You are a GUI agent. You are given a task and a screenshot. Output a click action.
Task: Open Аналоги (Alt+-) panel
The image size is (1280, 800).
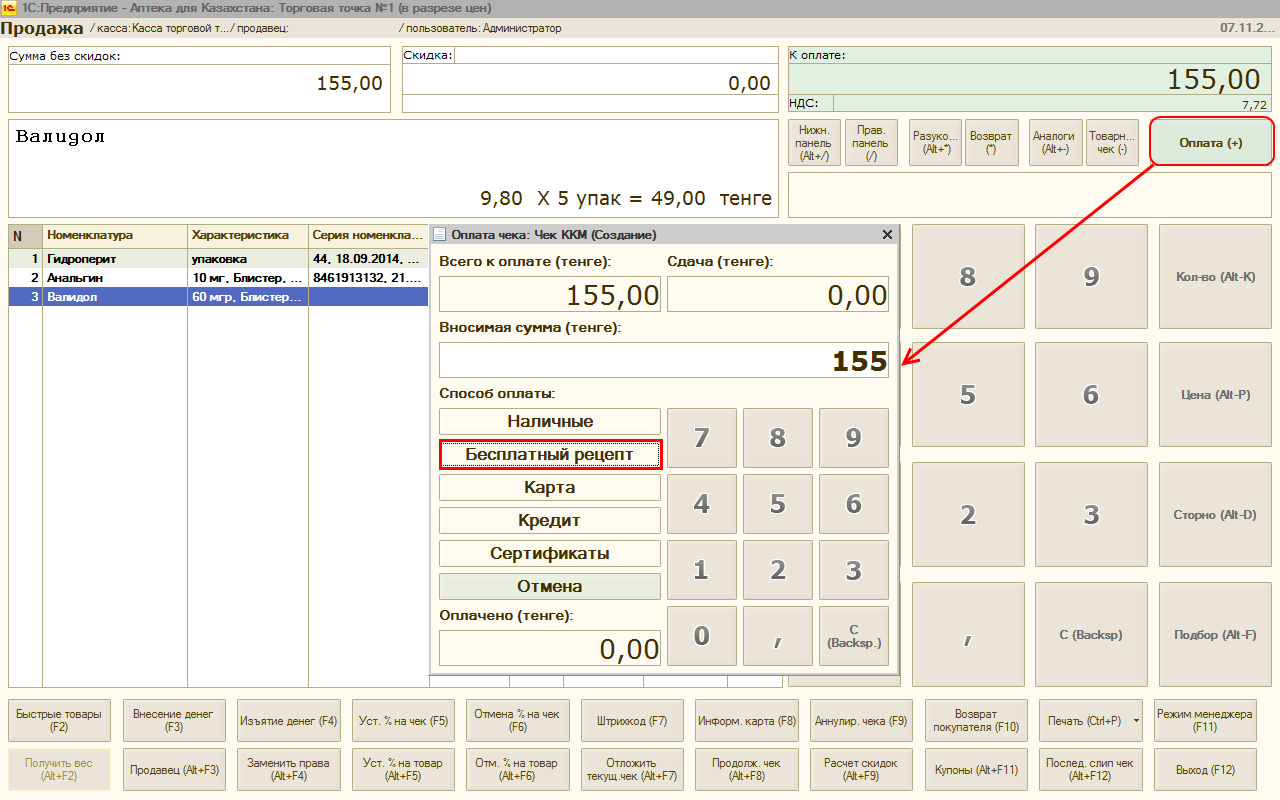tap(1053, 143)
